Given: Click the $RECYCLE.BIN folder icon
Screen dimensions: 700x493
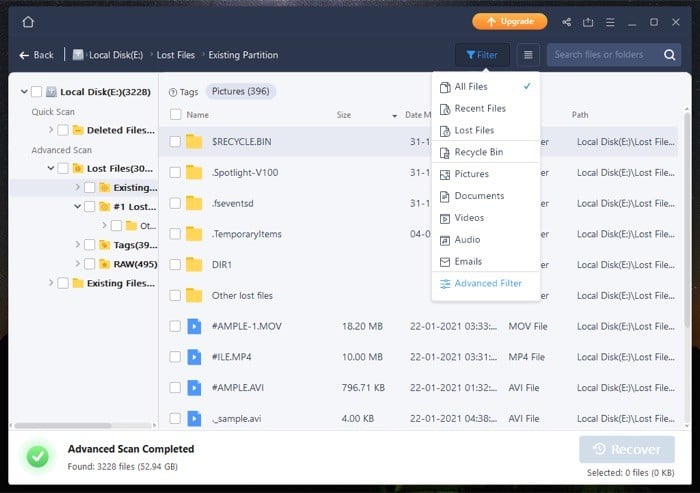Looking at the screenshot, I should (x=194, y=142).
